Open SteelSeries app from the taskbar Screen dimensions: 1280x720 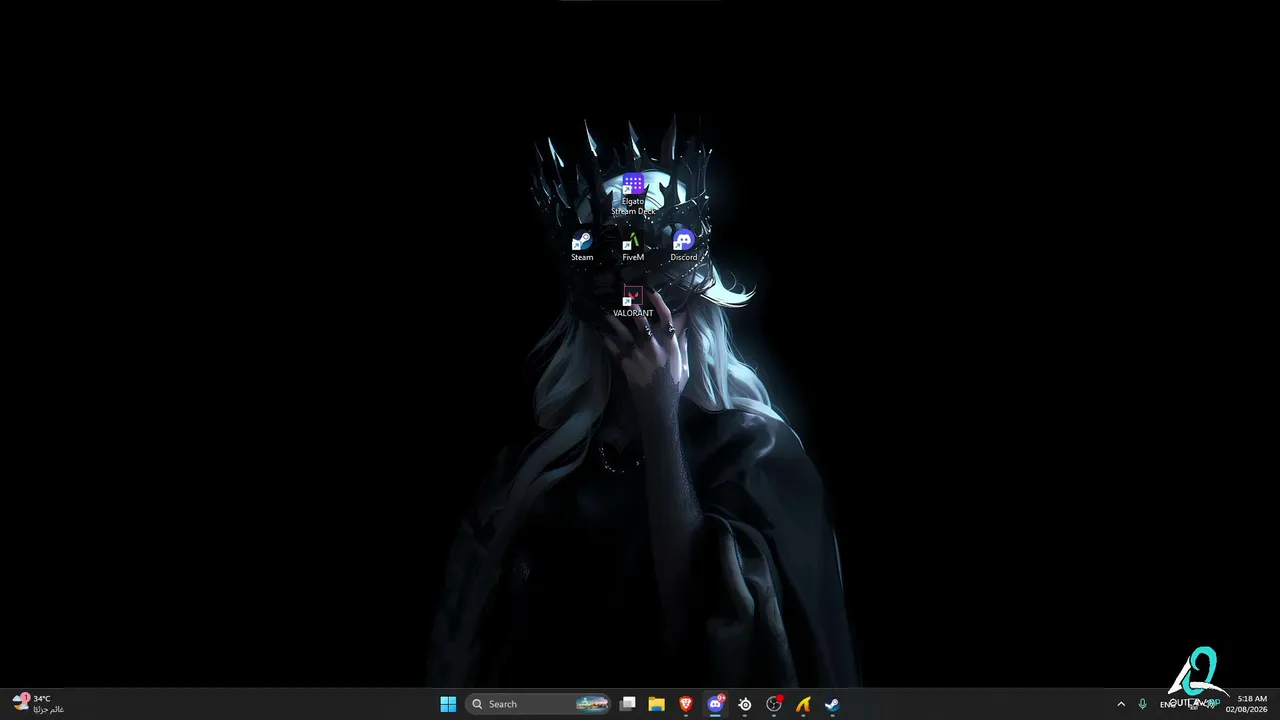745,704
